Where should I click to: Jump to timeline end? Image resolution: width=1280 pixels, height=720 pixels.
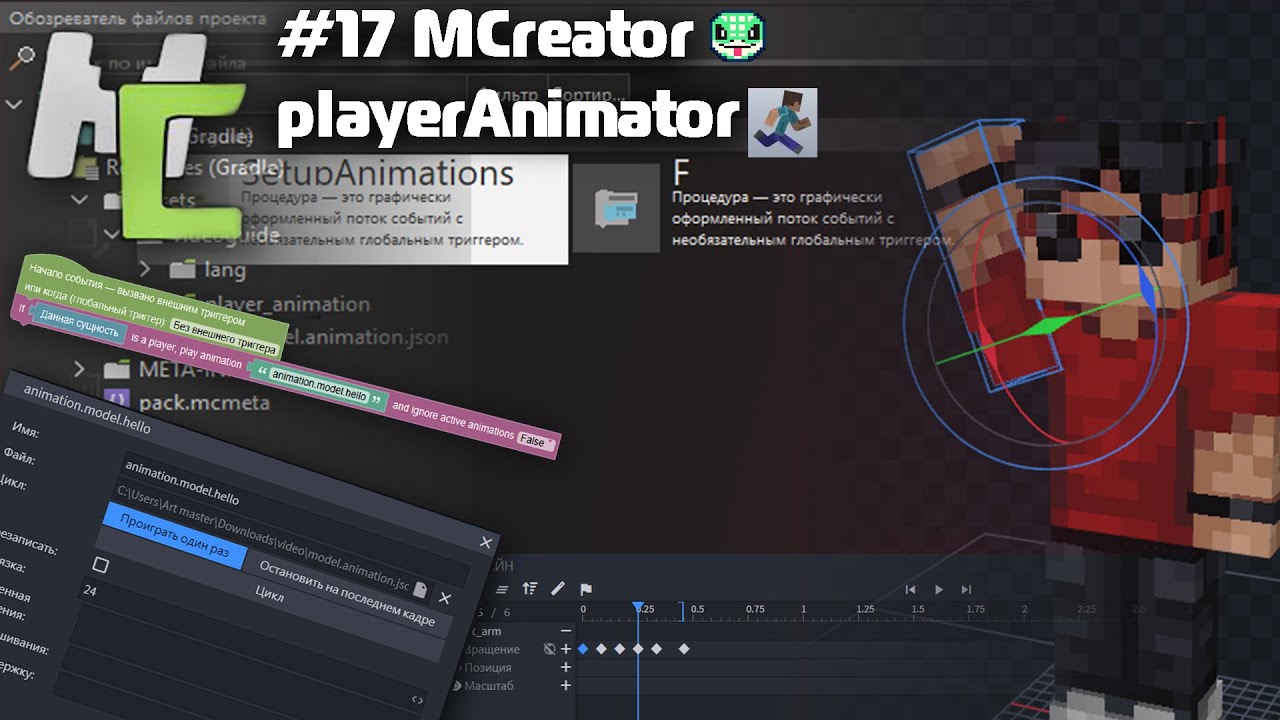click(x=965, y=589)
